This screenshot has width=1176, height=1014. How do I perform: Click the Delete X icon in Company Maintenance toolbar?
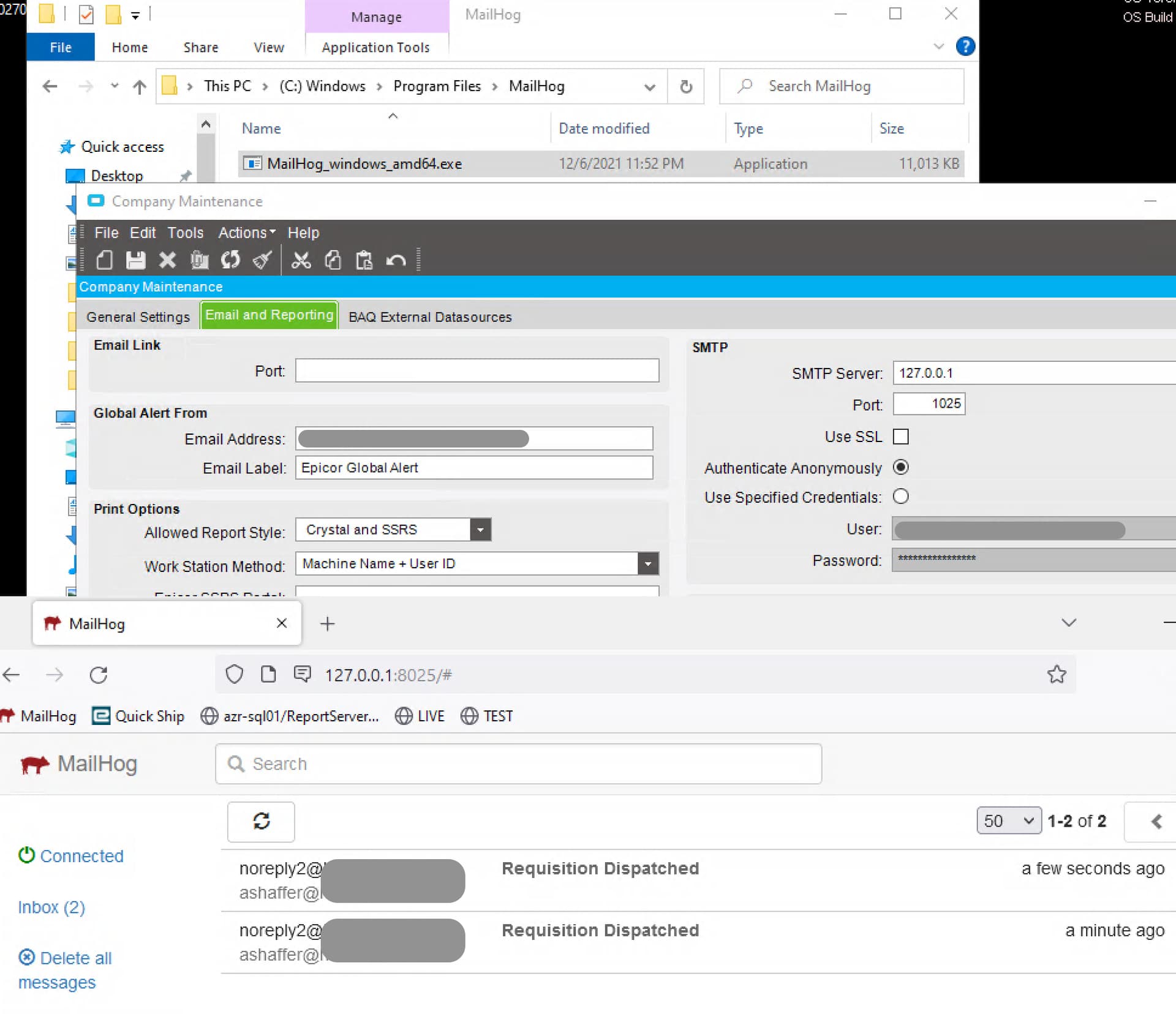[x=167, y=260]
